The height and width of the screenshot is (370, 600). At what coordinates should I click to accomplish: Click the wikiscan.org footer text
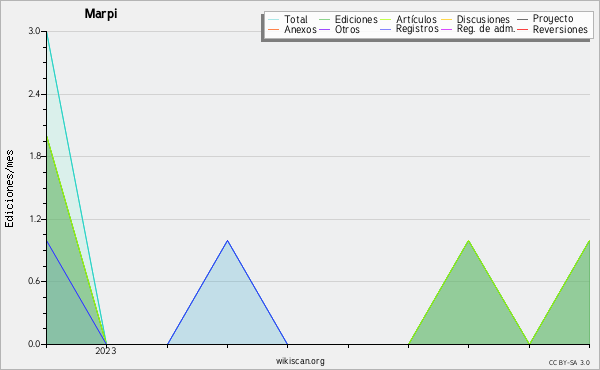coord(300,361)
